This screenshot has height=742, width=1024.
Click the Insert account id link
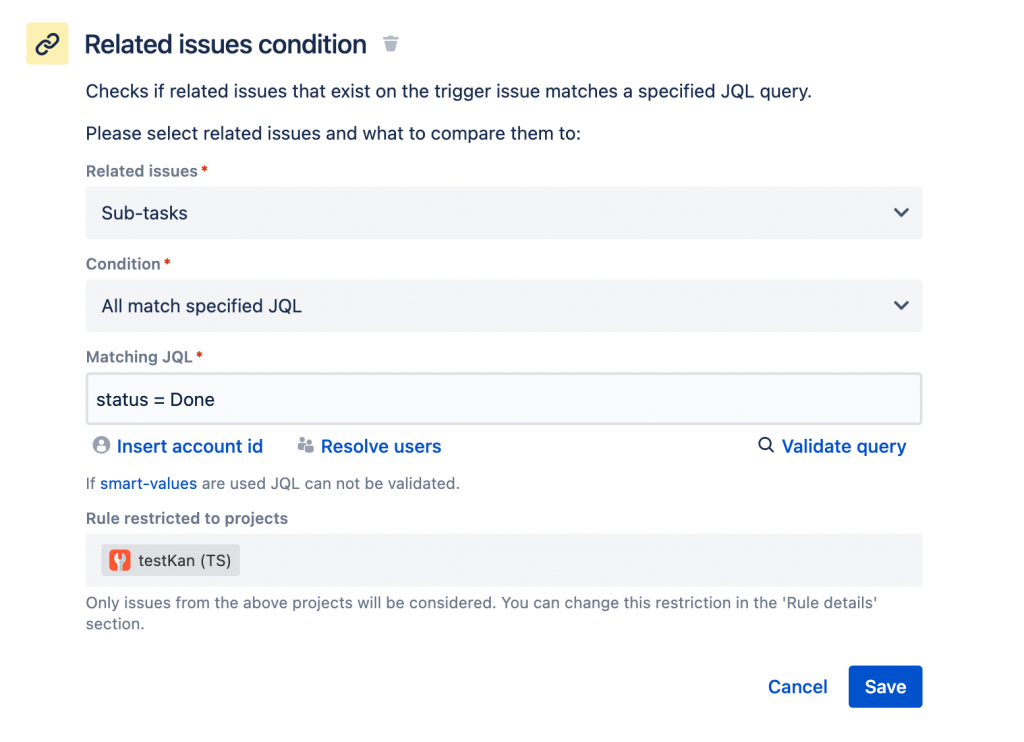[190, 446]
